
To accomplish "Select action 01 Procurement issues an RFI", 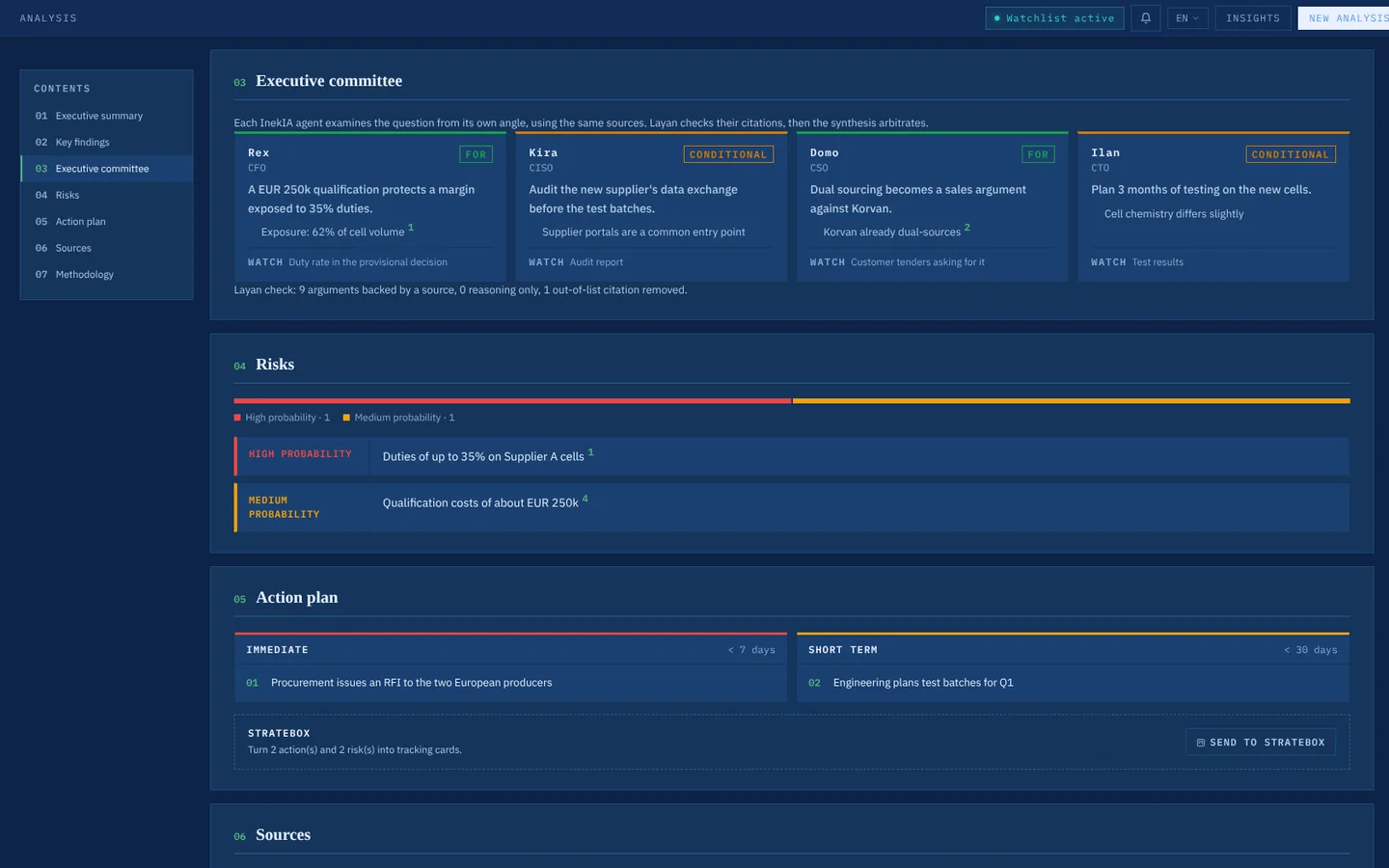I will [511, 683].
